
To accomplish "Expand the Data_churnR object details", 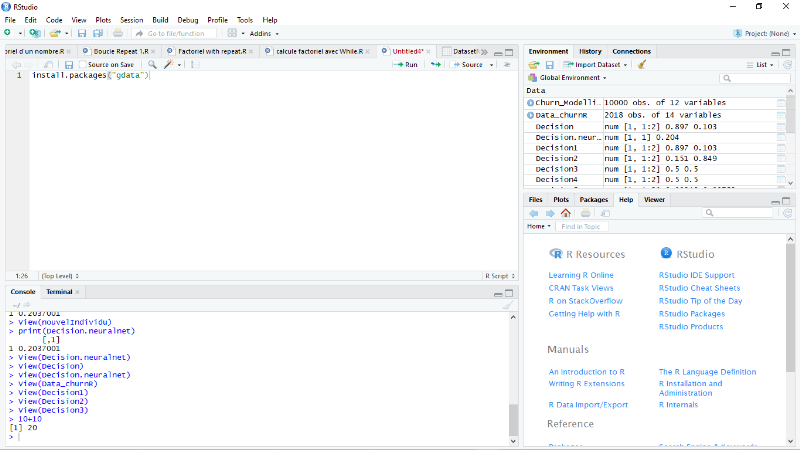I will (x=531, y=115).
